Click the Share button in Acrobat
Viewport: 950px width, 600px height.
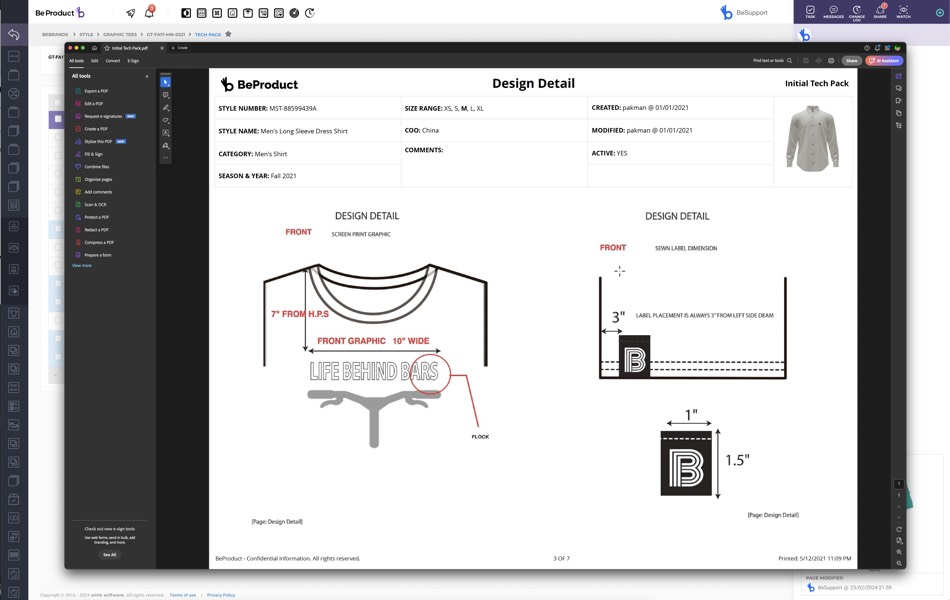(852, 61)
